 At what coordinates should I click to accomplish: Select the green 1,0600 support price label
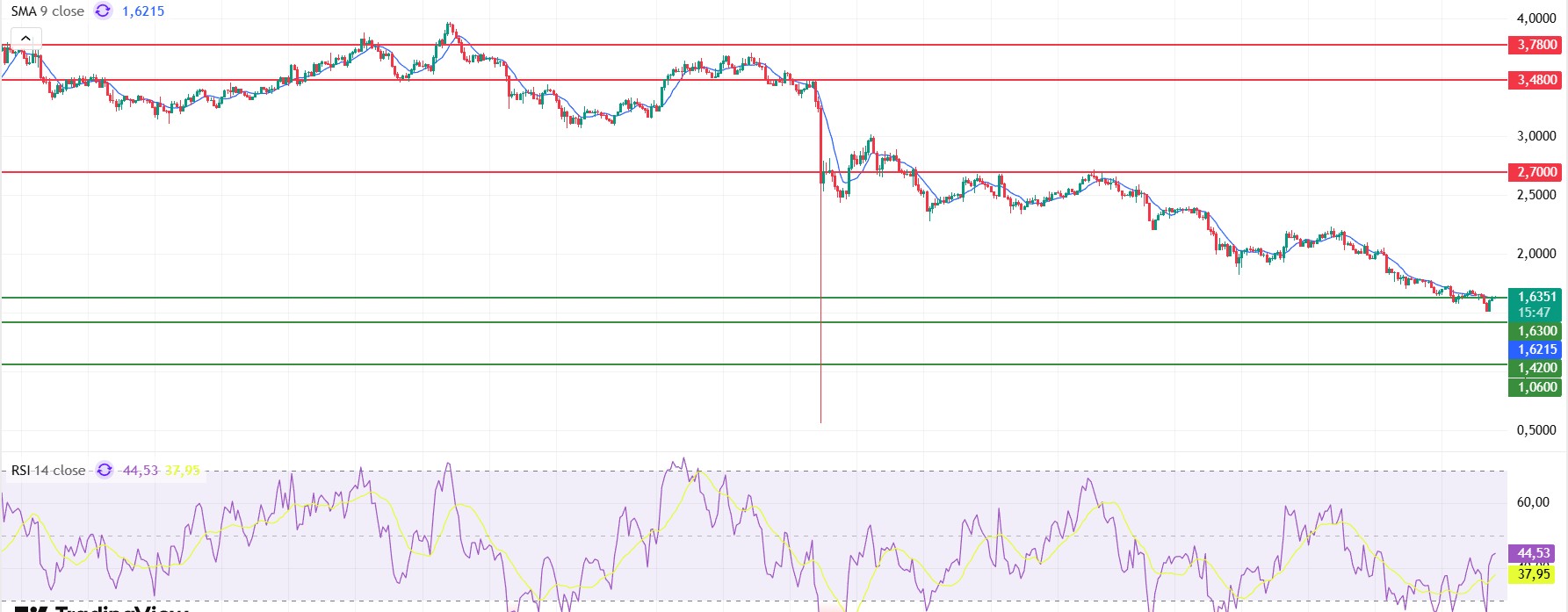point(1535,387)
